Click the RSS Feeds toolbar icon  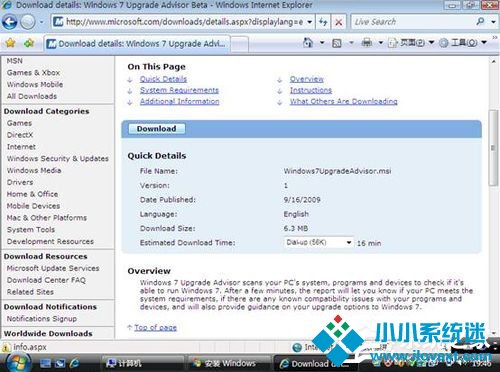click(337, 43)
